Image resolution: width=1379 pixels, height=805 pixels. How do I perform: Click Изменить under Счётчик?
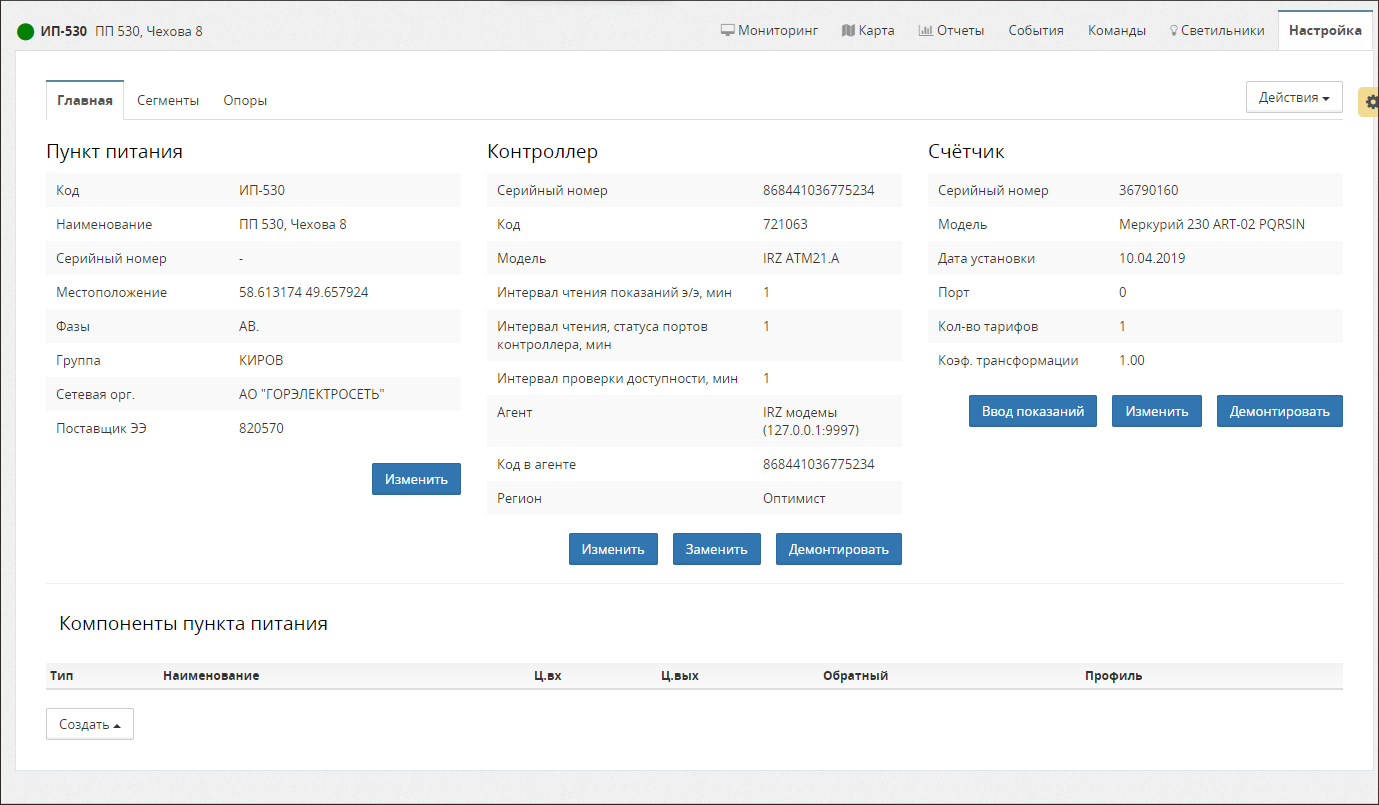point(1156,411)
